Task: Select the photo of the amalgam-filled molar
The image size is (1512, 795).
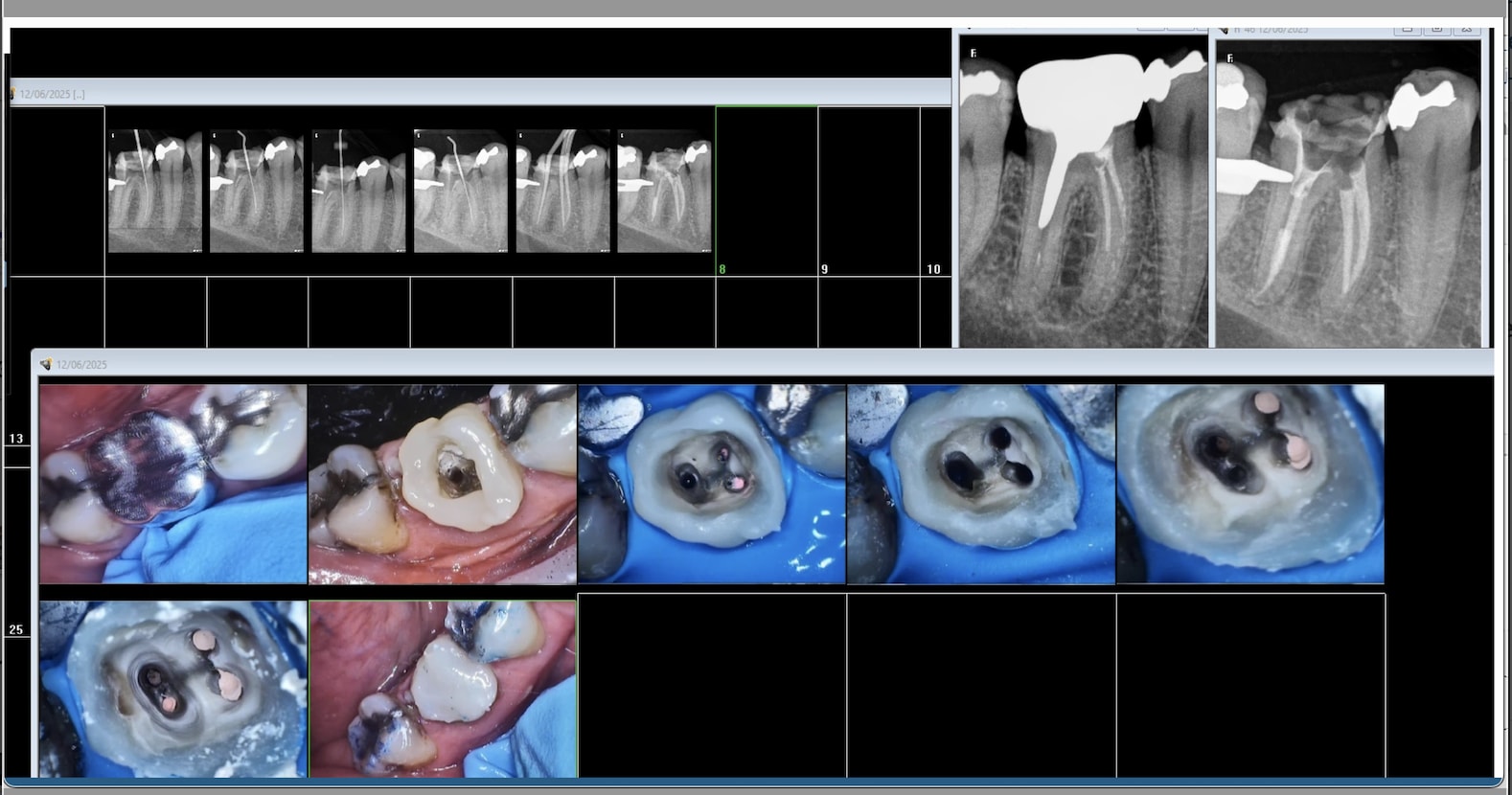Action: [x=173, y=484]
